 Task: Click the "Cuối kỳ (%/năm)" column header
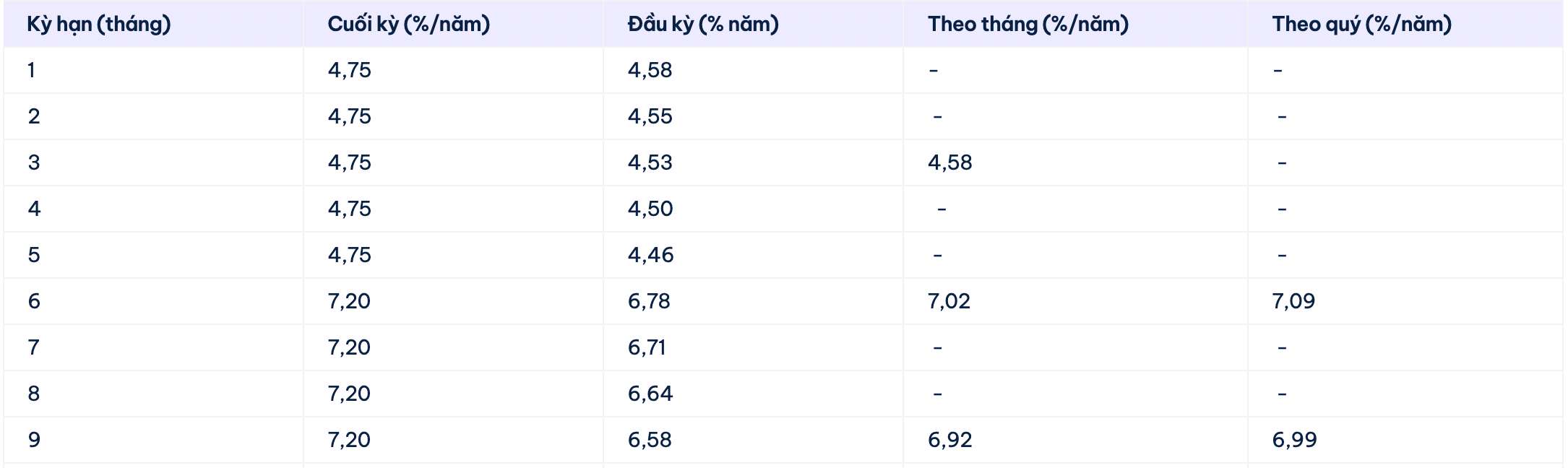[x=408, y=24]
